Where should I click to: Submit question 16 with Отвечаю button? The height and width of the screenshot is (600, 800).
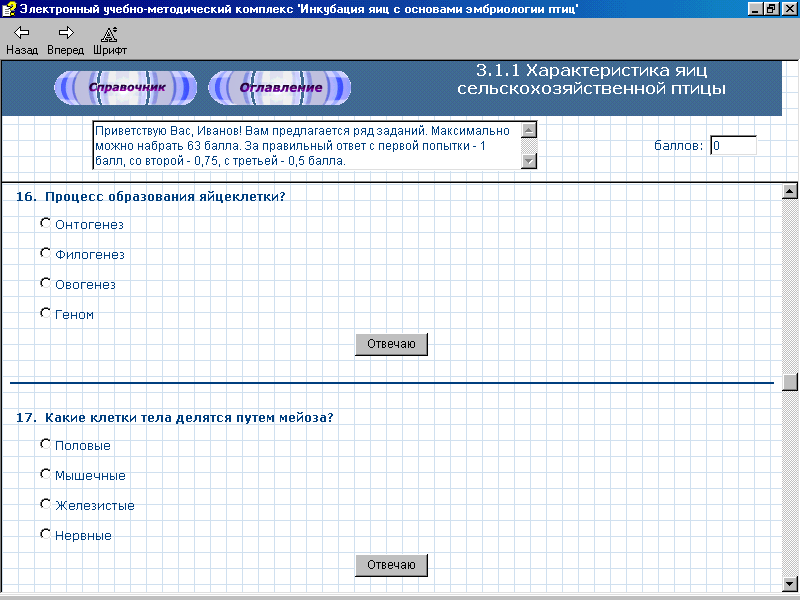point(391,344)
